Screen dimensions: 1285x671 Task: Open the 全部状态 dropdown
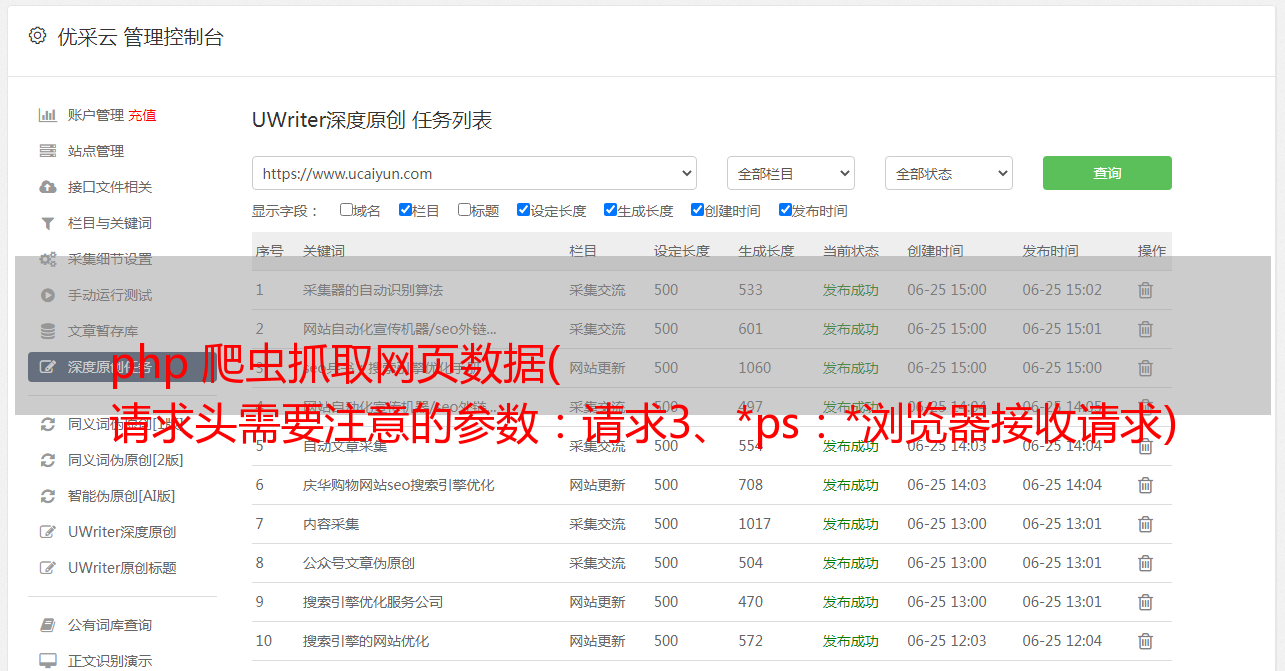coord(949,173)
